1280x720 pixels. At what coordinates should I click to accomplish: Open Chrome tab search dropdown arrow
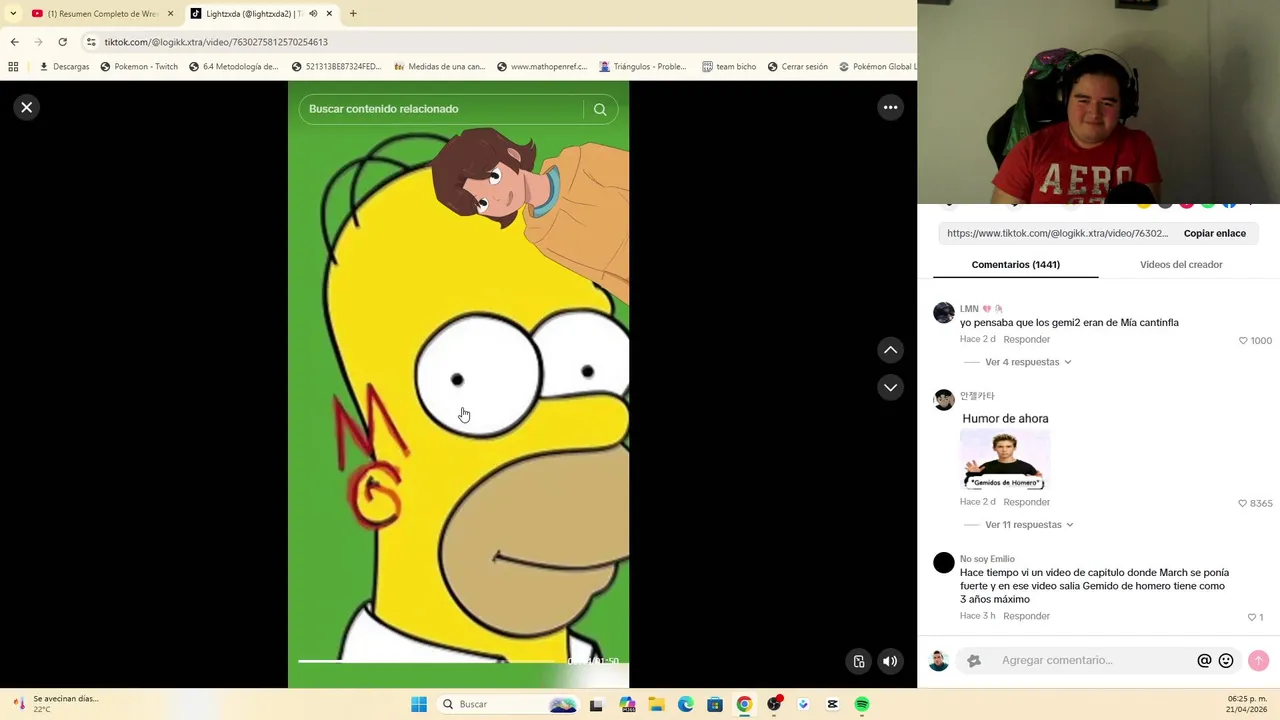tap(13, 14)
